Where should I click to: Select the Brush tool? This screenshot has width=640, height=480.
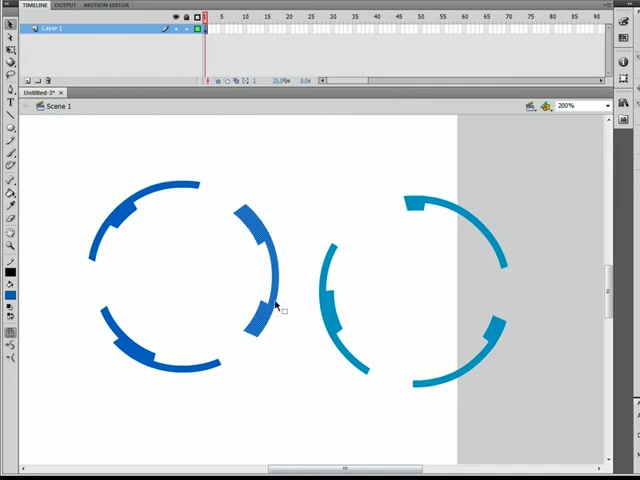pos(10,153)
